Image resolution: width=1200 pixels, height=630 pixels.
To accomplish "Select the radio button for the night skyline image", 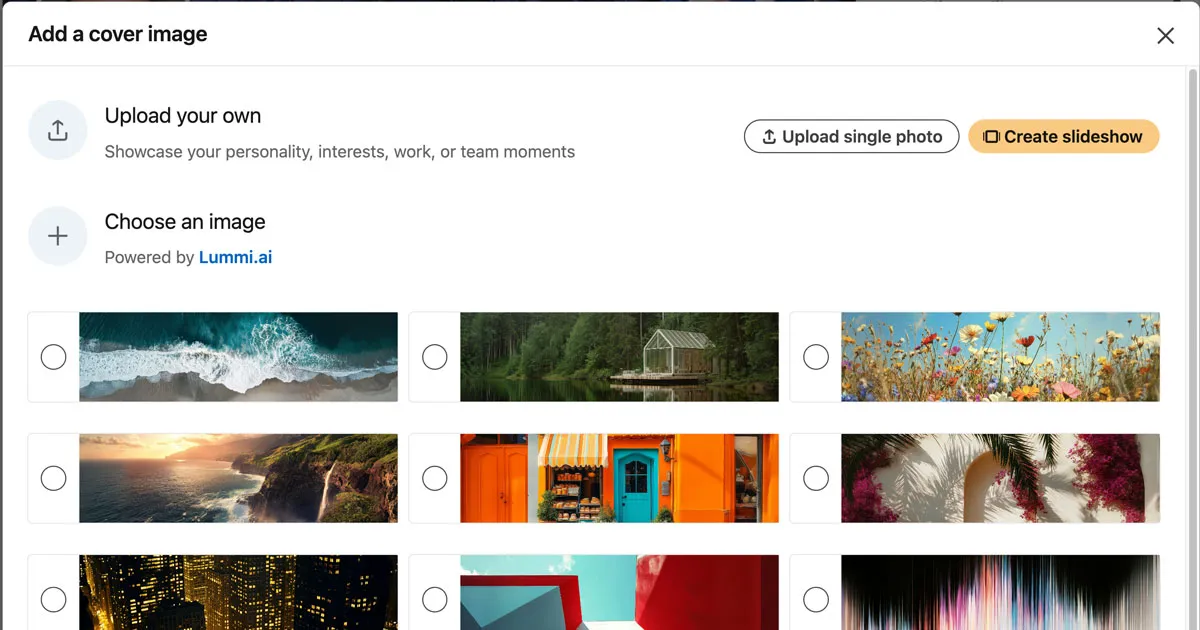I will (54, 599).
